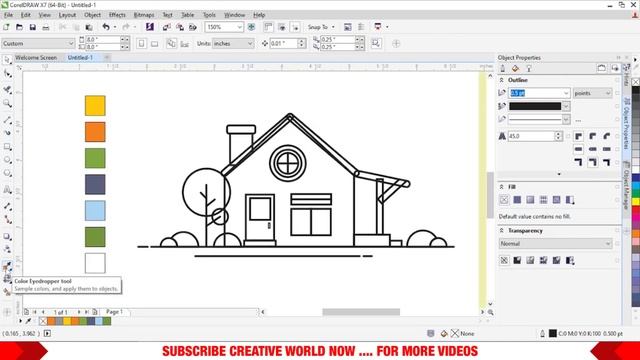
Task: Select the Freehand tool
Action: coord(7,120)
